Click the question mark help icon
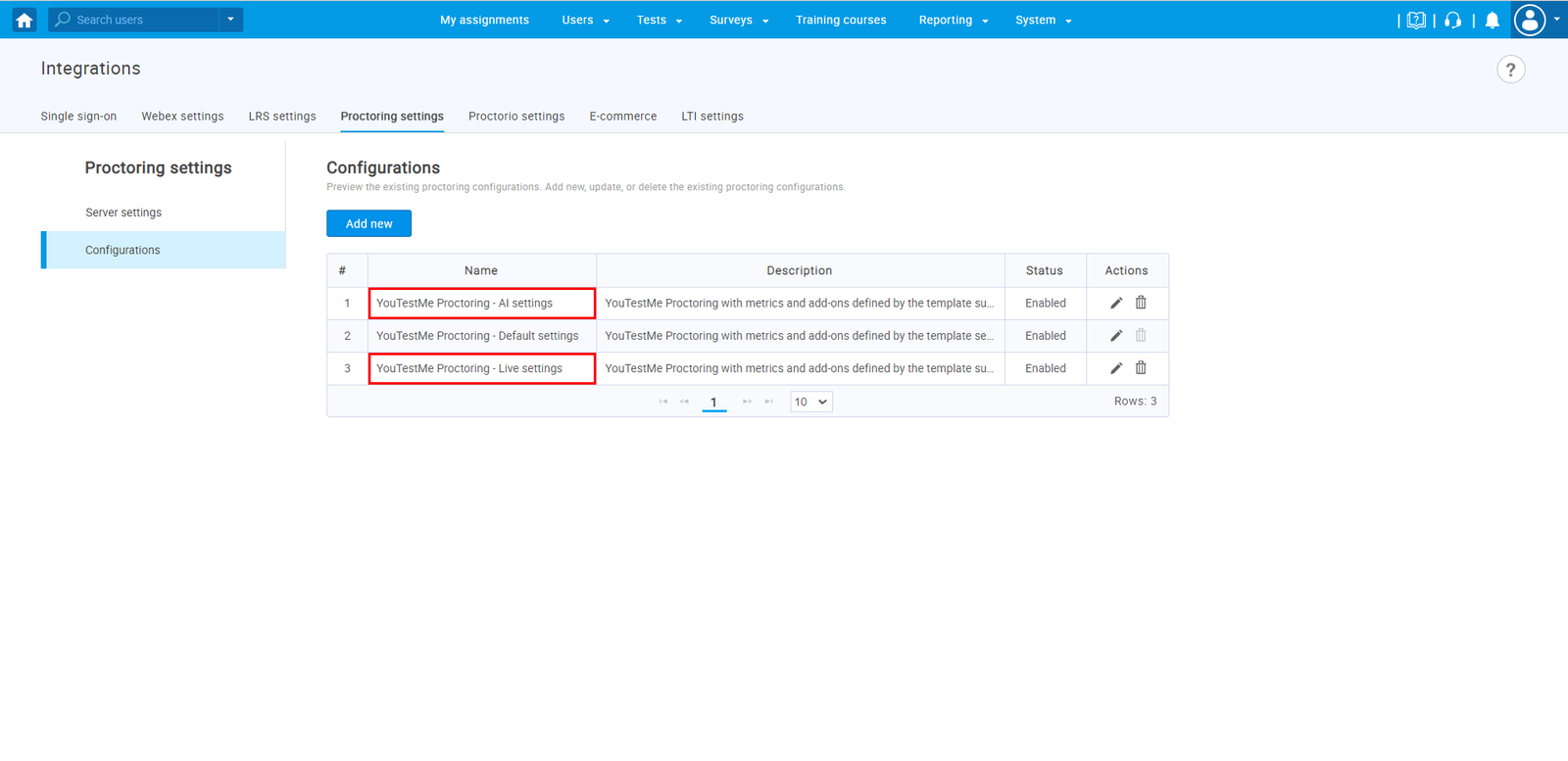Screen dimensions: 1568x761 coord(1510,70)
